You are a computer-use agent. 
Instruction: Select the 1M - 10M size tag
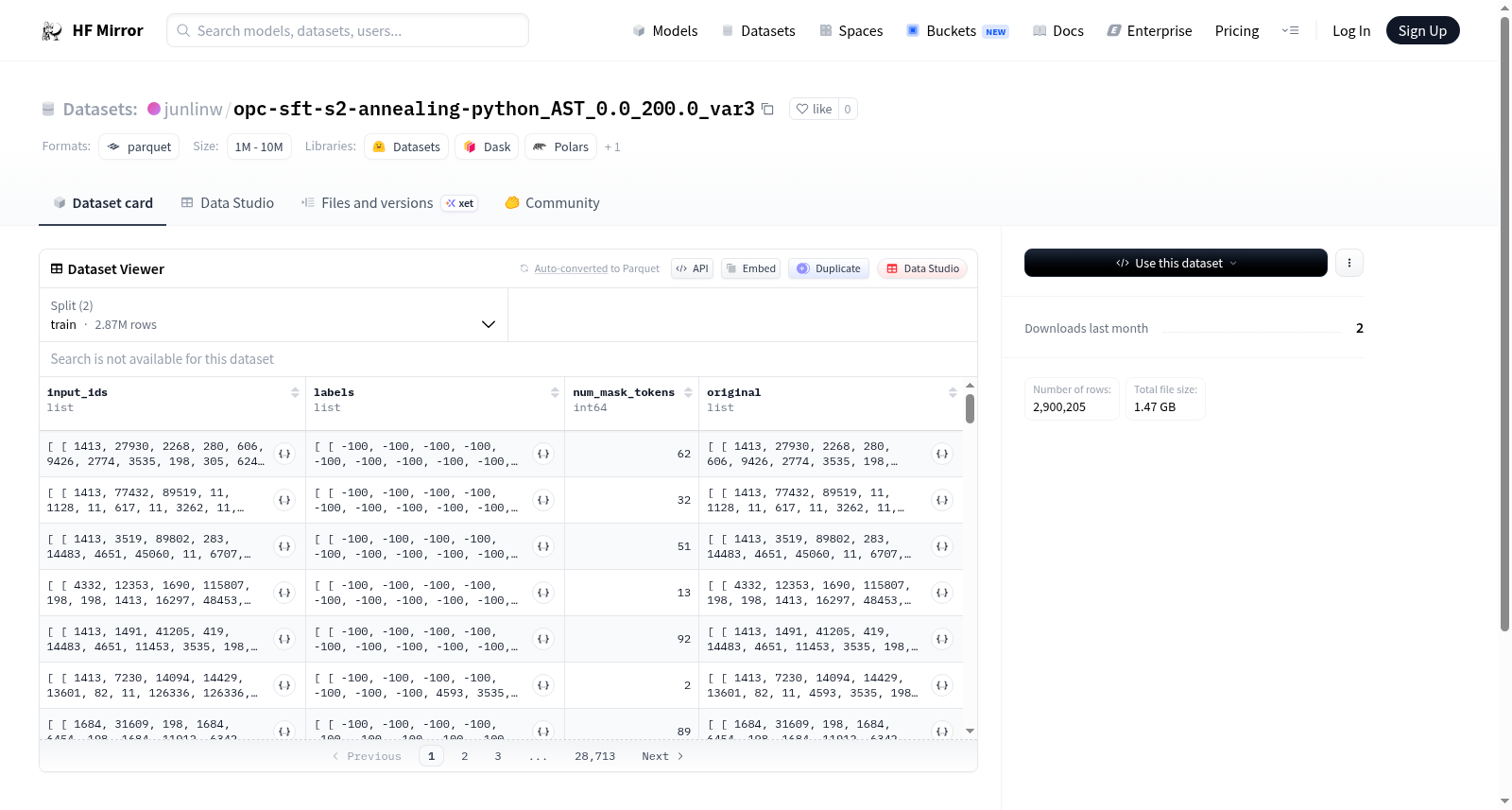tap(259, 146)
